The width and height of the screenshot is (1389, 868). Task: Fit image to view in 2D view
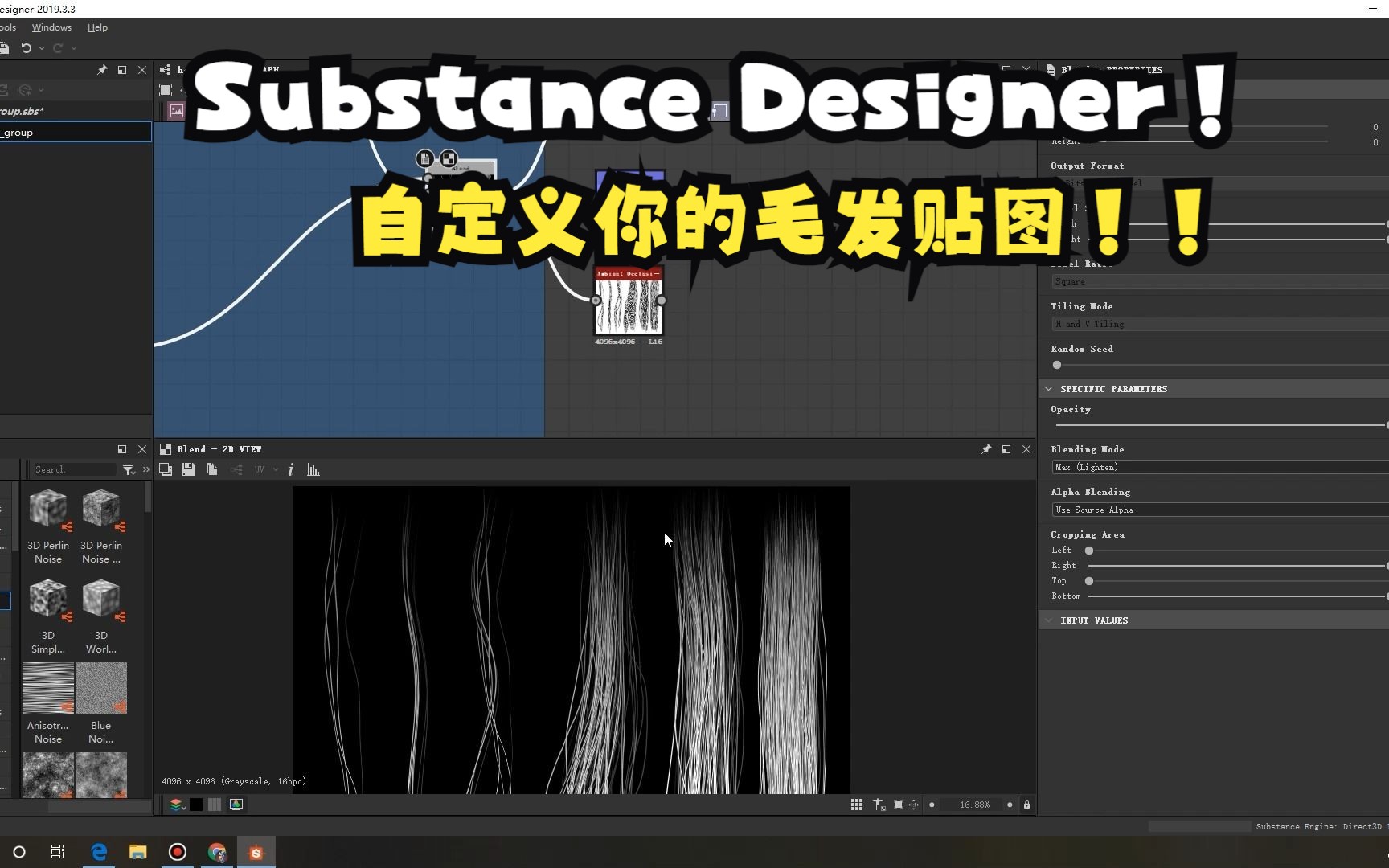[x=899, y=805]
